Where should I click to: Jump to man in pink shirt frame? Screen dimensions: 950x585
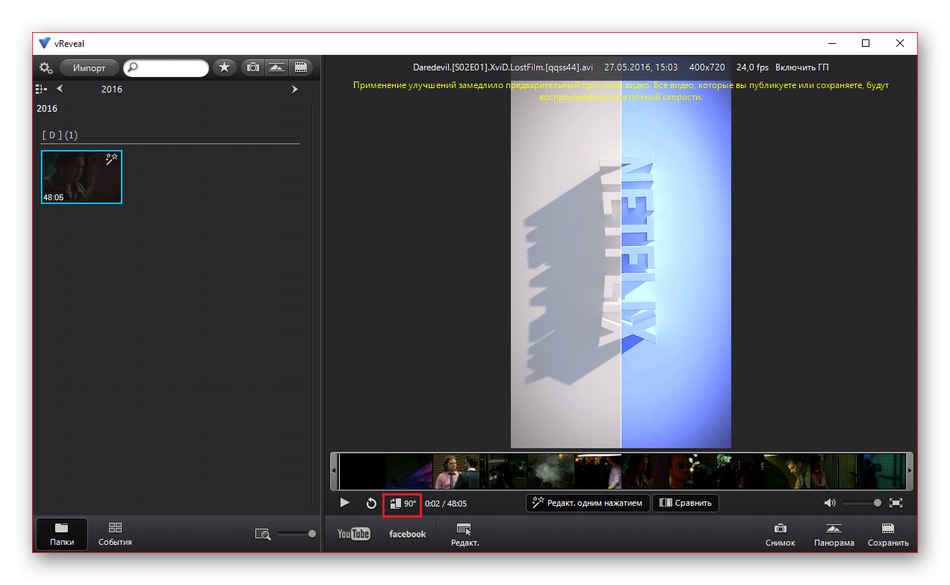point(456,471)
